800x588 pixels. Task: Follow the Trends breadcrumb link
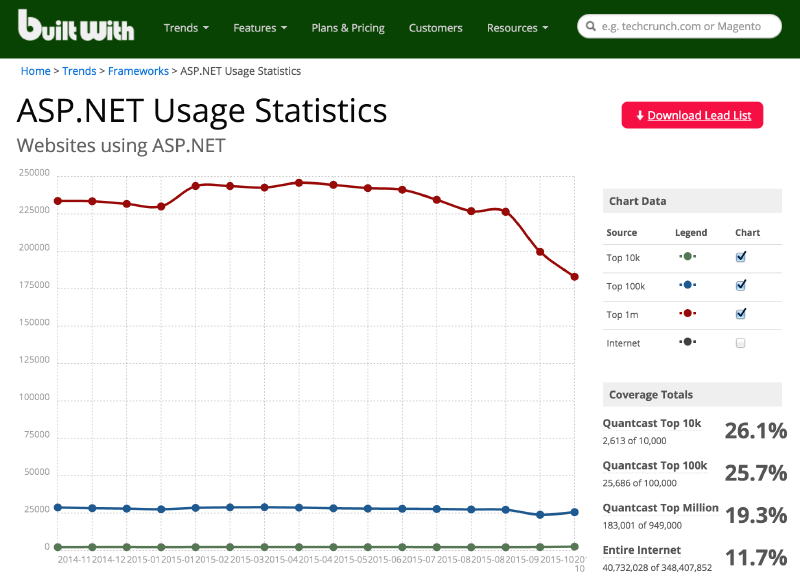79,71
